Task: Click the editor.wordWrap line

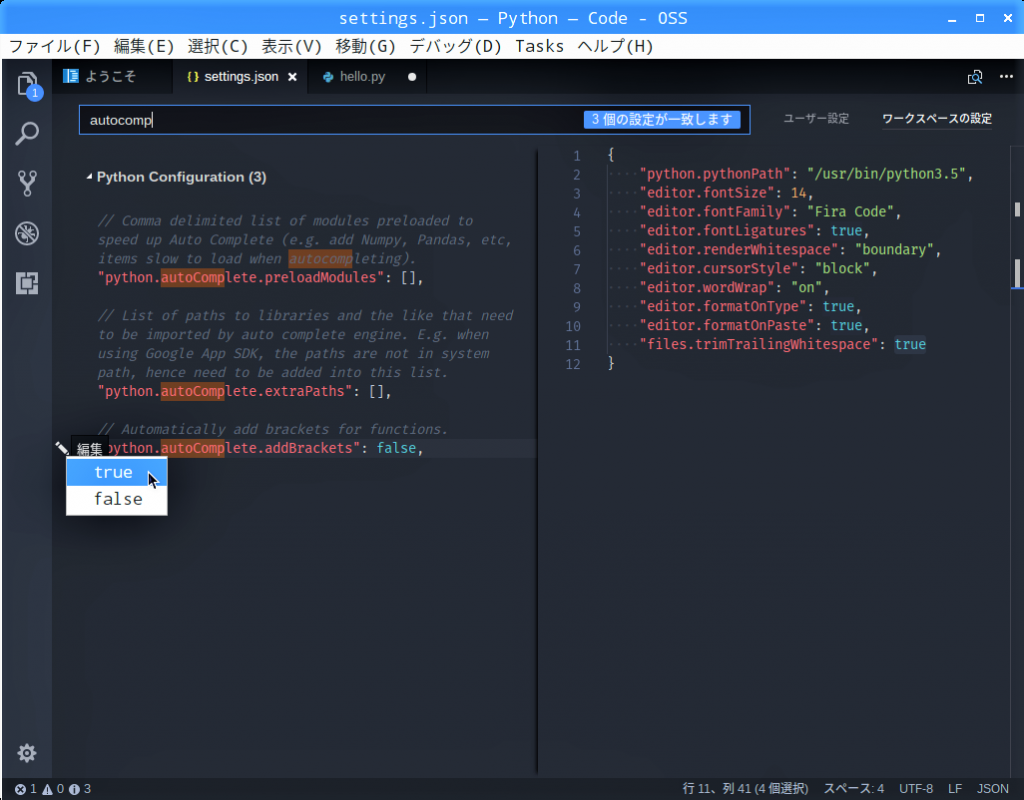Action: click(734, 287)
